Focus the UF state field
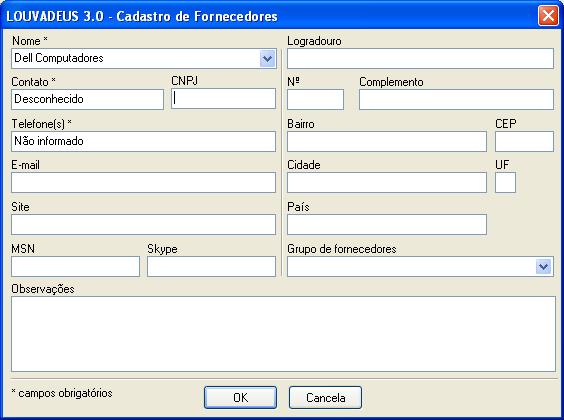Image resolution: width=564 pixels, height=420 pixels. click(505, 183)
